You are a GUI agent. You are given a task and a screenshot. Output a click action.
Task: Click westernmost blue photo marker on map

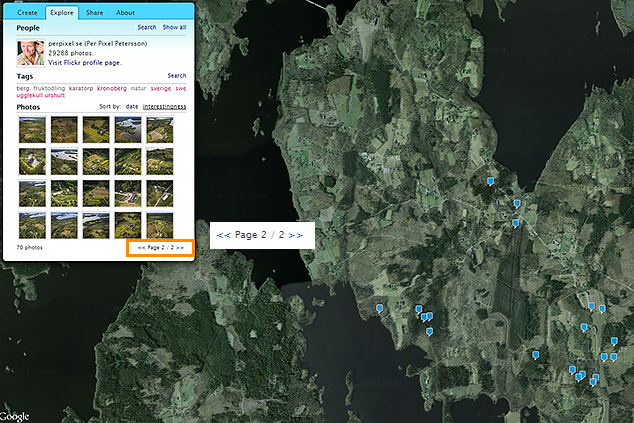[x=379, y=309]
